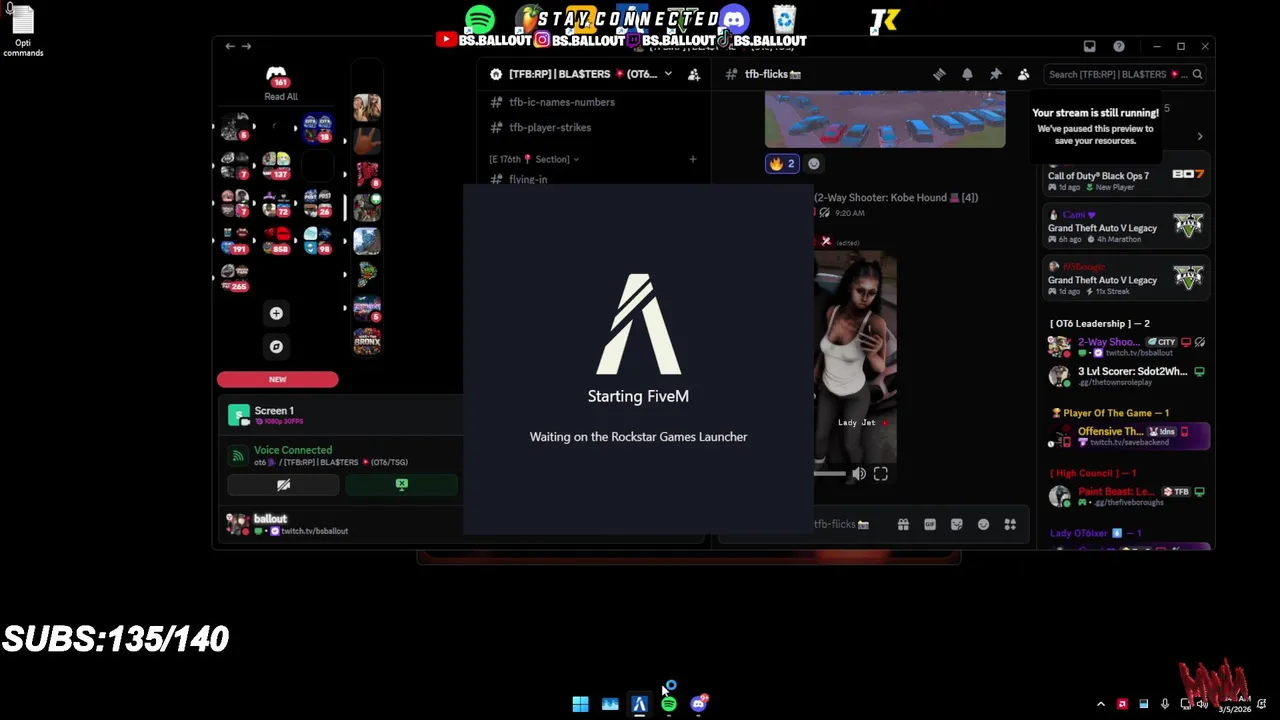This screenshot has height=720, width=1280.
Task: Toggle member list icon
Action: point(1023,74)
